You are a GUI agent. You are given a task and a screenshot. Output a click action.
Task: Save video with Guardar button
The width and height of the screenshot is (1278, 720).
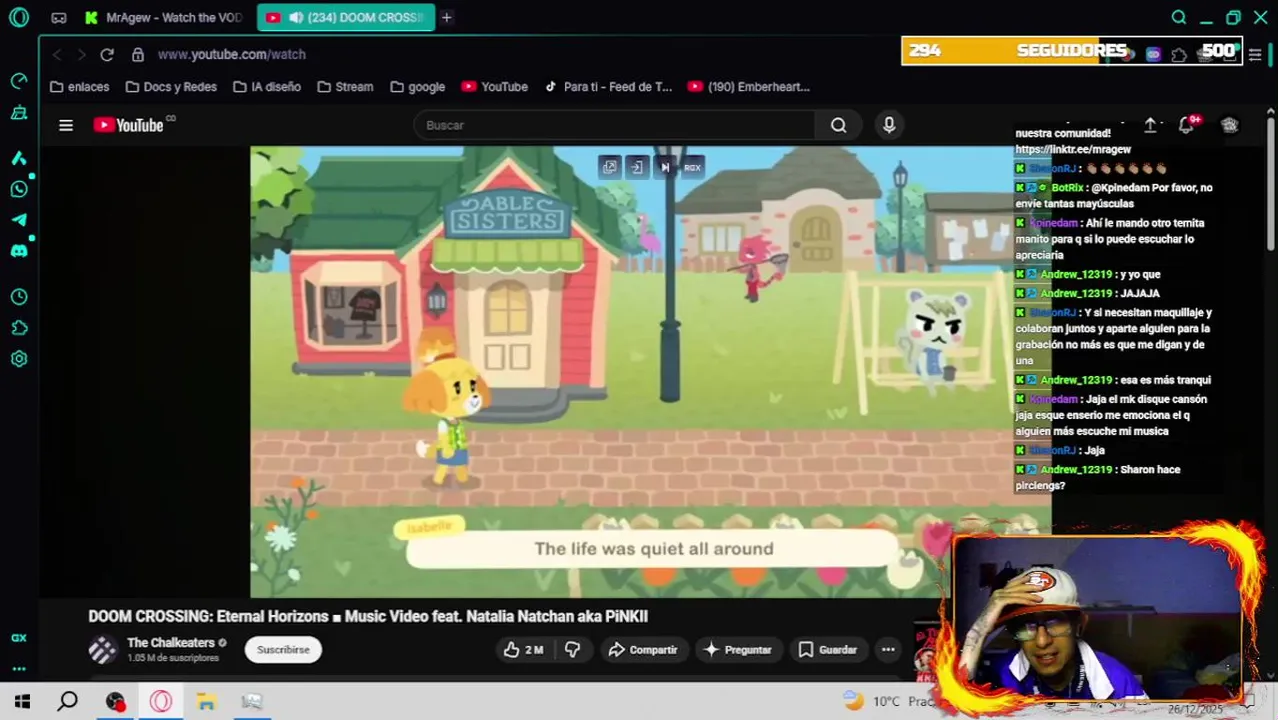tap(827, 650)
